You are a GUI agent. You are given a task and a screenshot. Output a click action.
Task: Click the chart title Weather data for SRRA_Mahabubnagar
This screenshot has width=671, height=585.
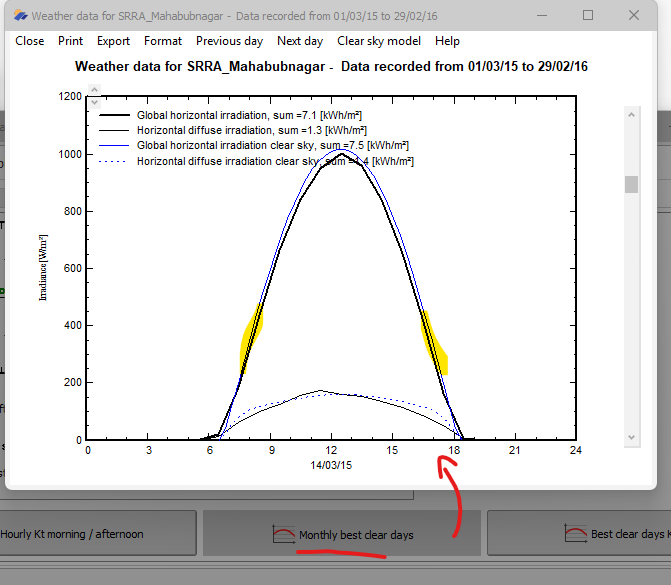[331, 67]
